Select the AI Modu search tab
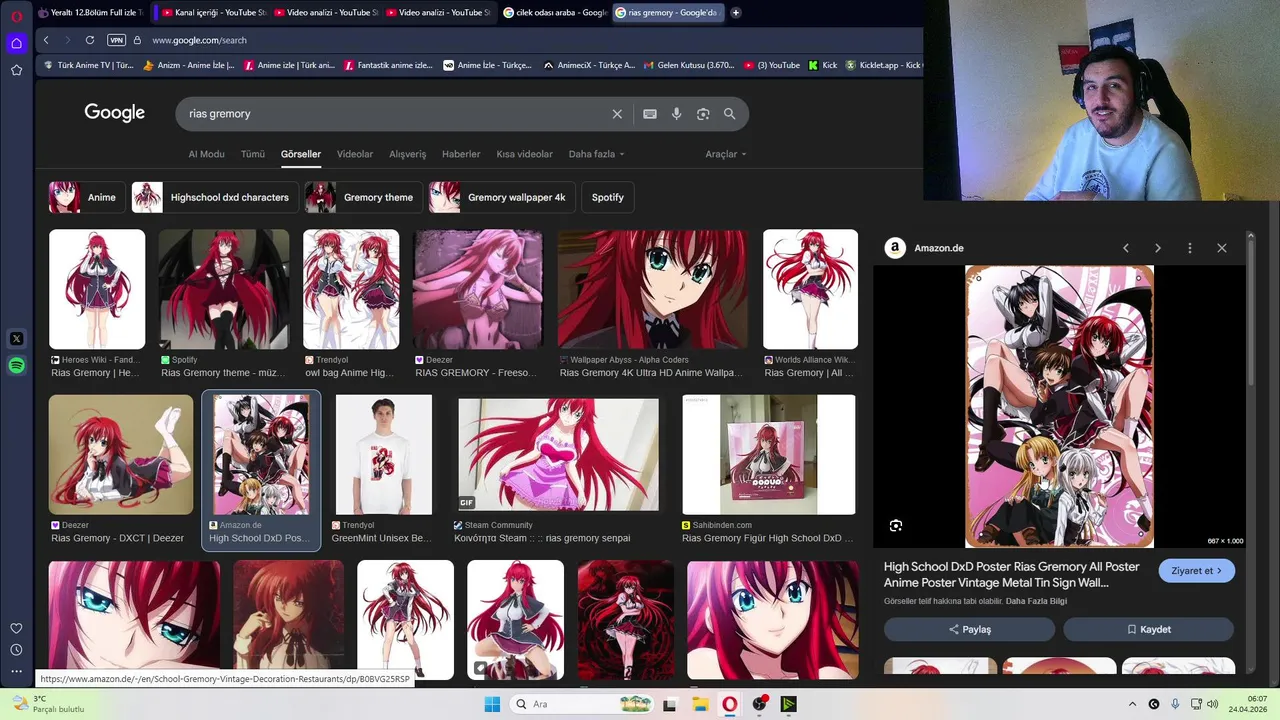The height and width of the screenshot is (720, 1280). tap(206, 154)
